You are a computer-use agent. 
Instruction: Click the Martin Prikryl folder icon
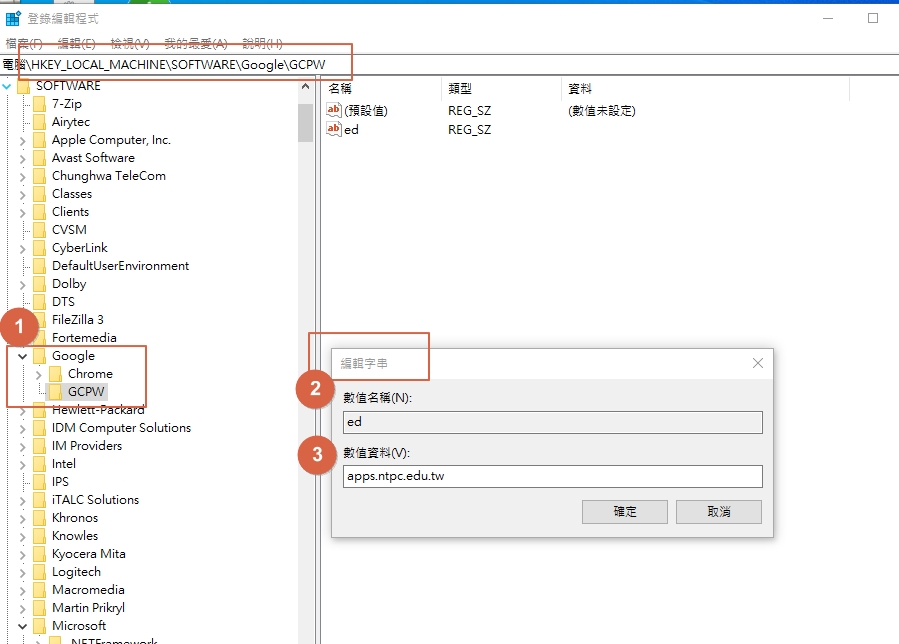(40, 608)
